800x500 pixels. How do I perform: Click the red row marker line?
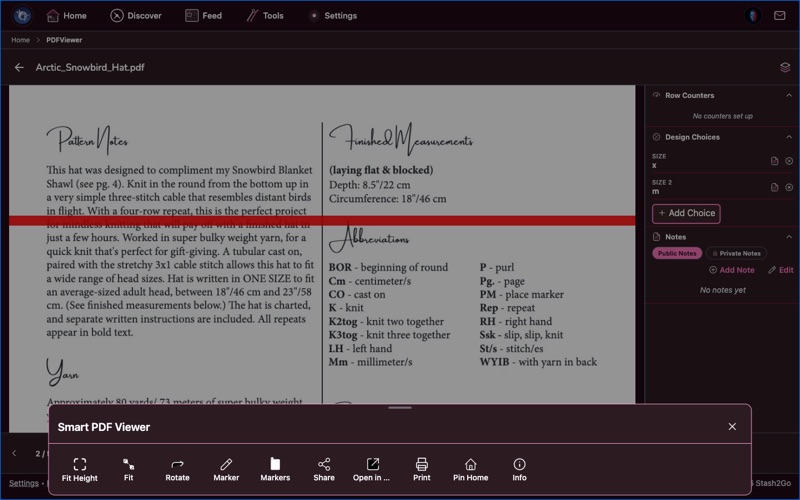click(322, 220)
